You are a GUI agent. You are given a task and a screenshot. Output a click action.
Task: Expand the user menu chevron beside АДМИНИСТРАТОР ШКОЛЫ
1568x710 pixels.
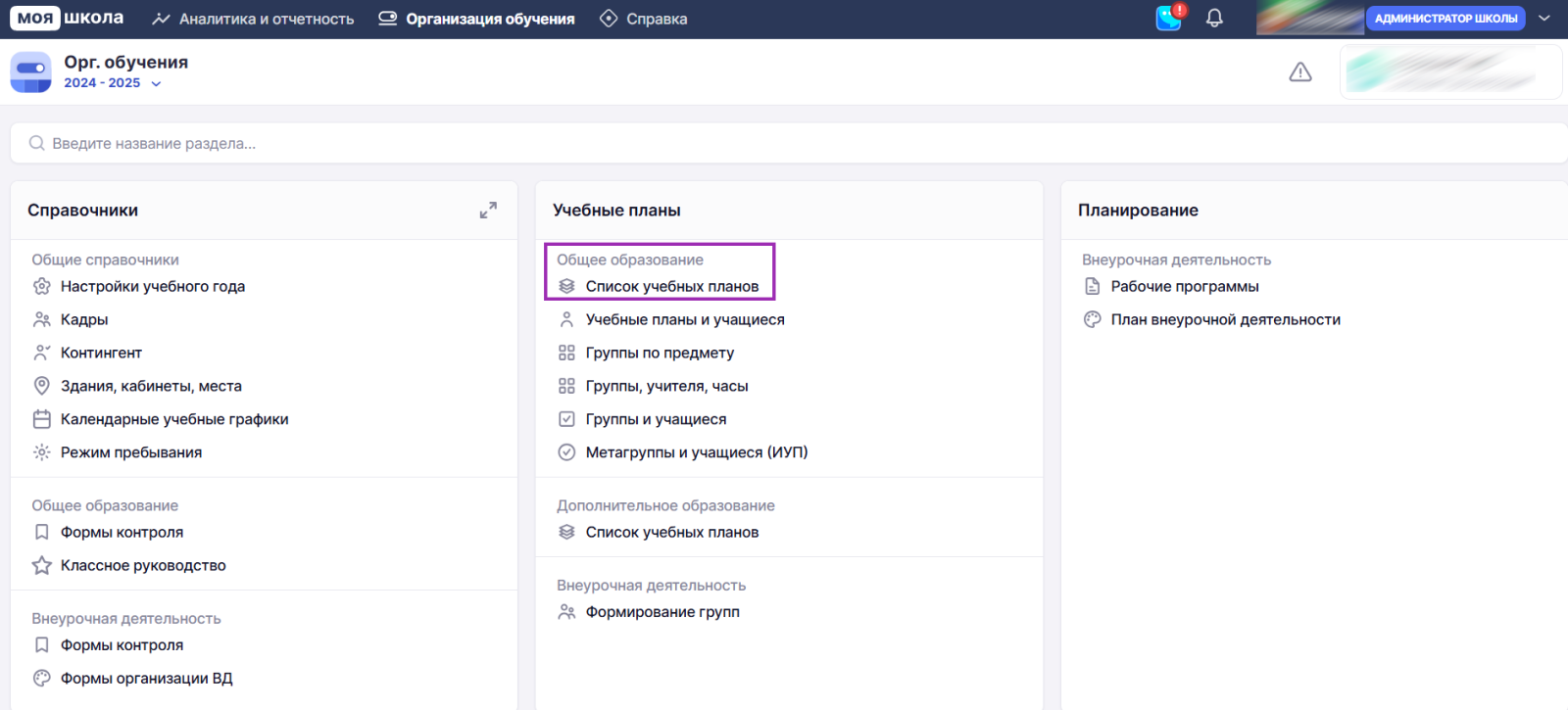[1544, 19]
